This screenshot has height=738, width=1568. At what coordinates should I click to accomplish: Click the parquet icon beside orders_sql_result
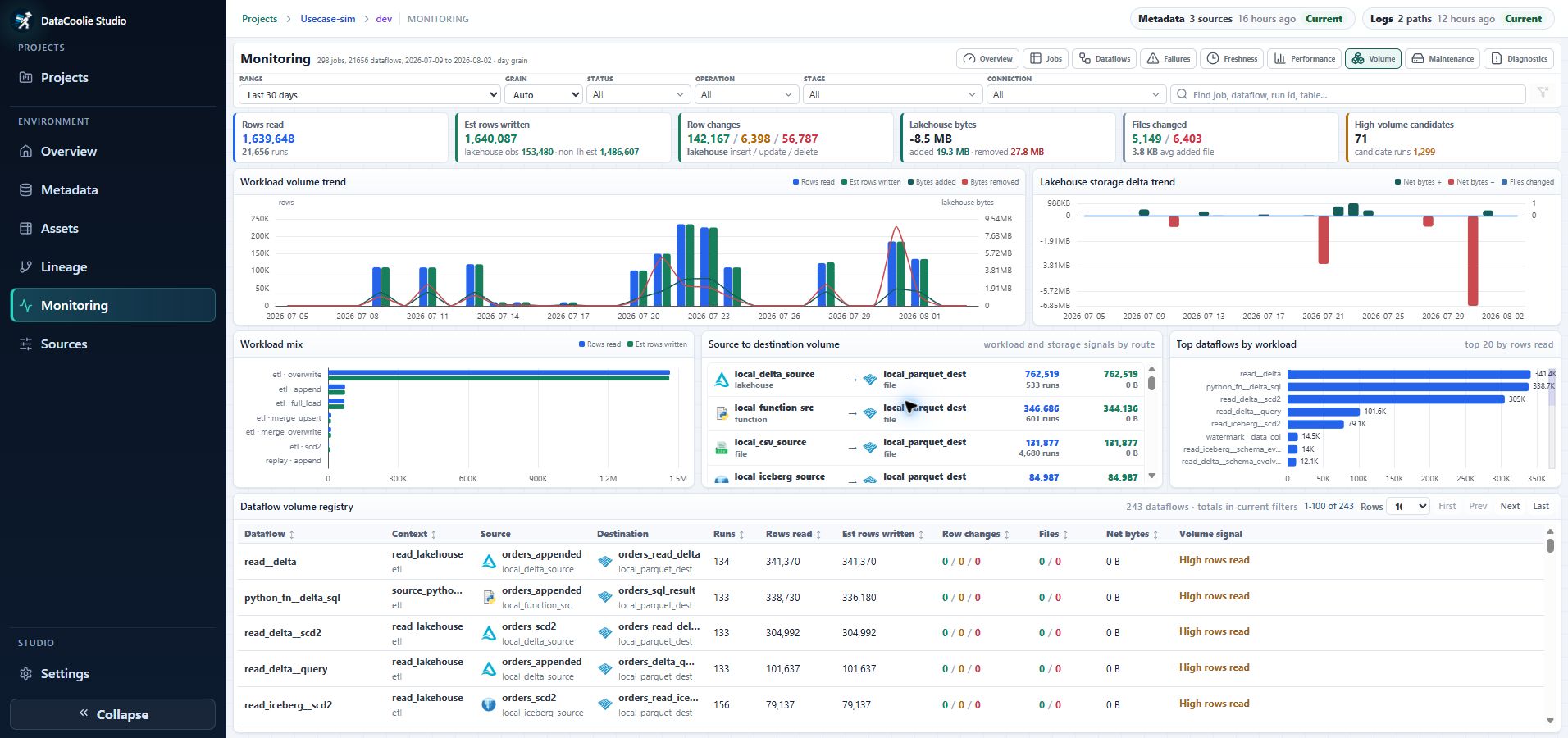tap(605, 598)
